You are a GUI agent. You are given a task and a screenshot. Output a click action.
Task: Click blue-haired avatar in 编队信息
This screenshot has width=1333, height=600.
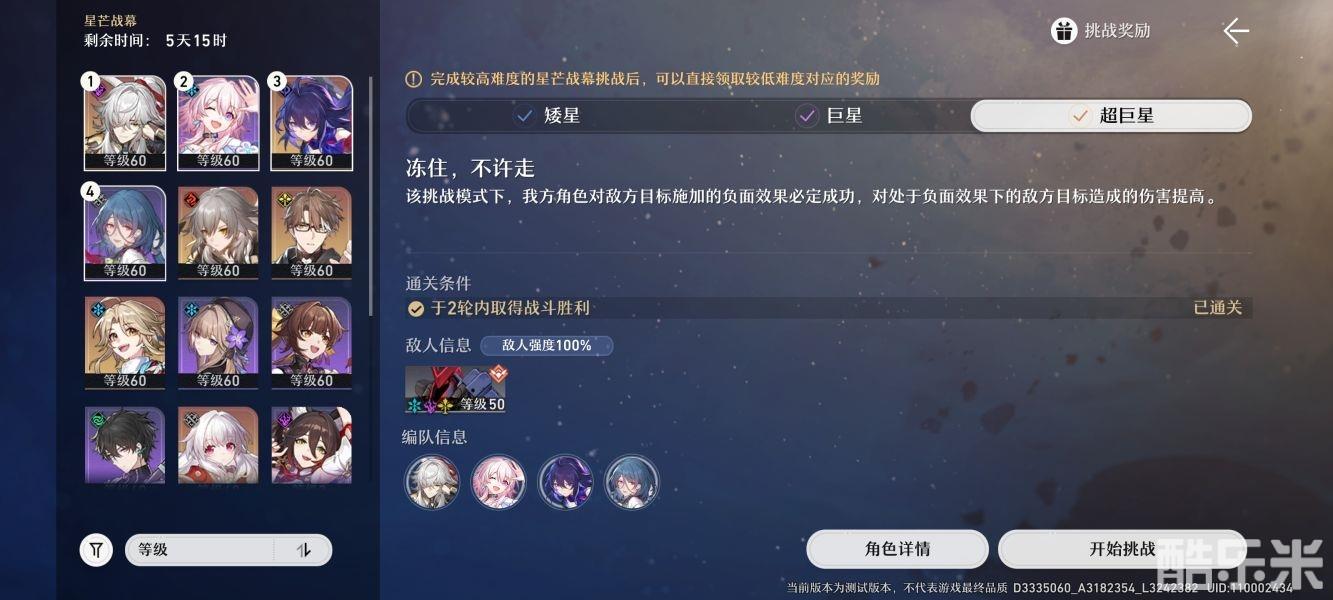(632, 482)
